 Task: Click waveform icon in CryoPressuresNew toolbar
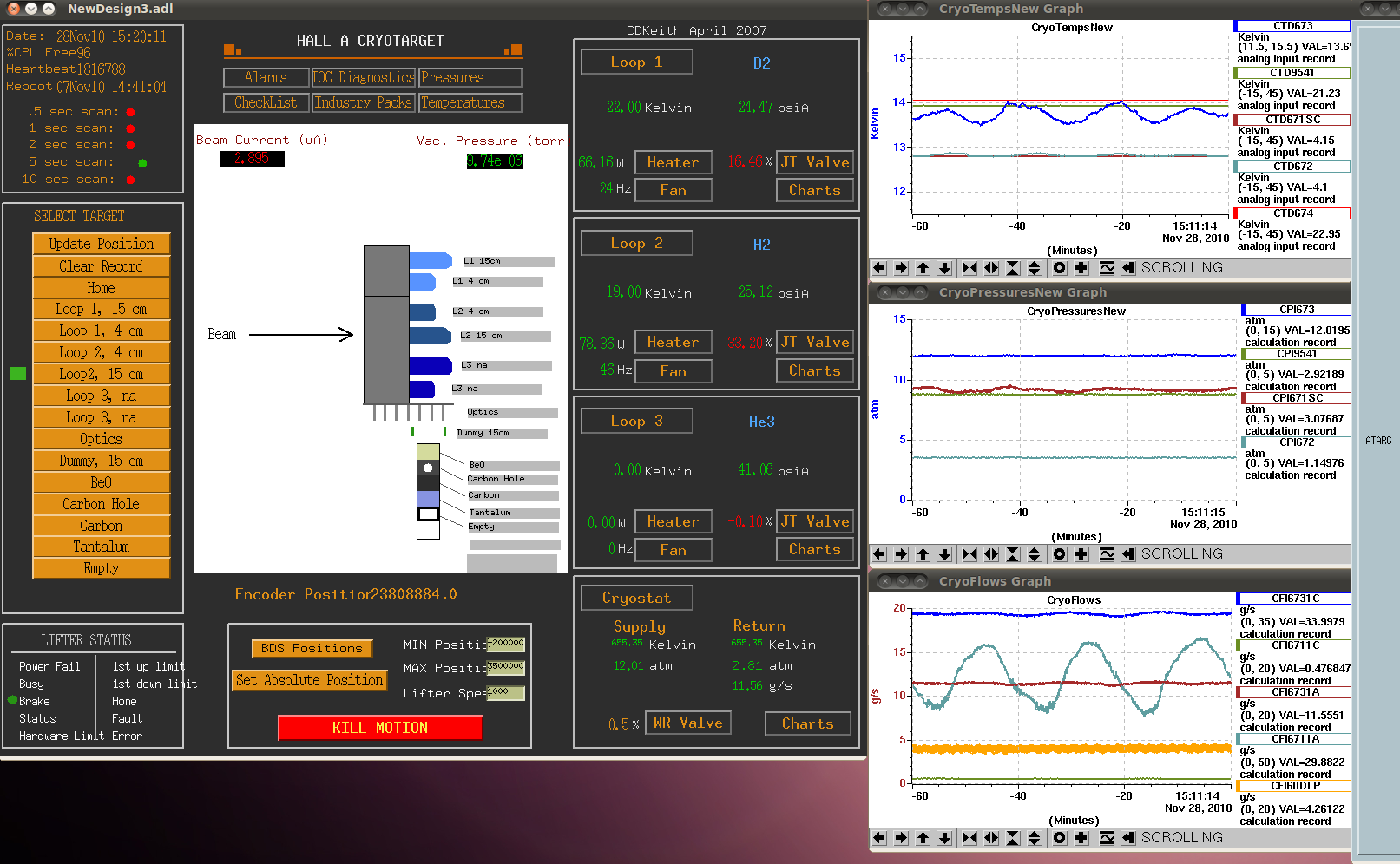(1107, 554)
